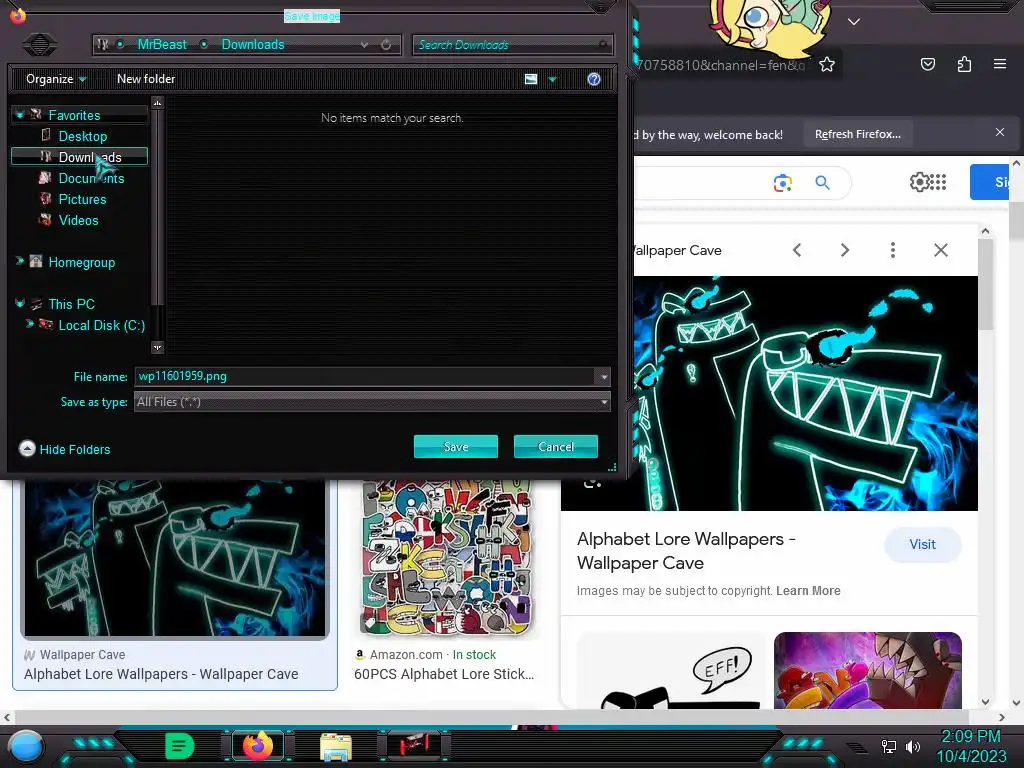The height and width of the screenshot is (768, 1024).
Task: Open the red-black app in the taskbar
Action: (x=413, y=746)
